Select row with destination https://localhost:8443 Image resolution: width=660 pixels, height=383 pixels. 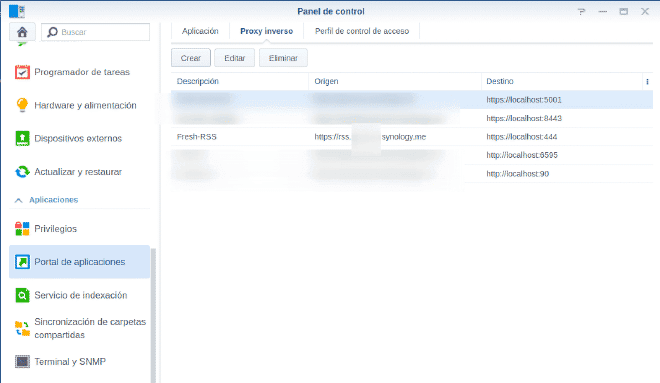pyautogui.click(x=412, y=118)
